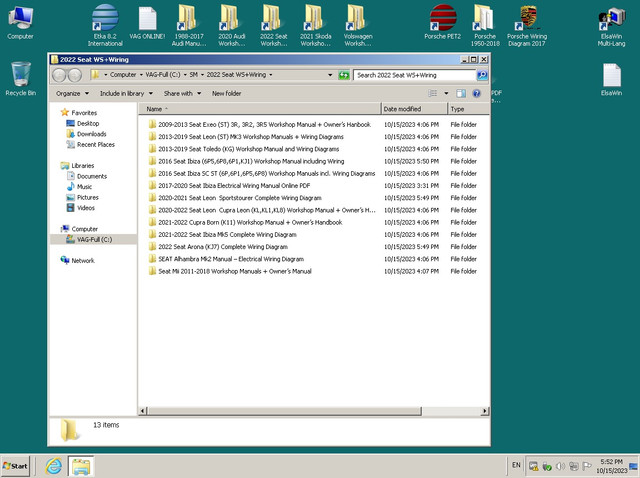
Task: Open 2020 Audi Workshop desktop folder
Action: [231, 25]
